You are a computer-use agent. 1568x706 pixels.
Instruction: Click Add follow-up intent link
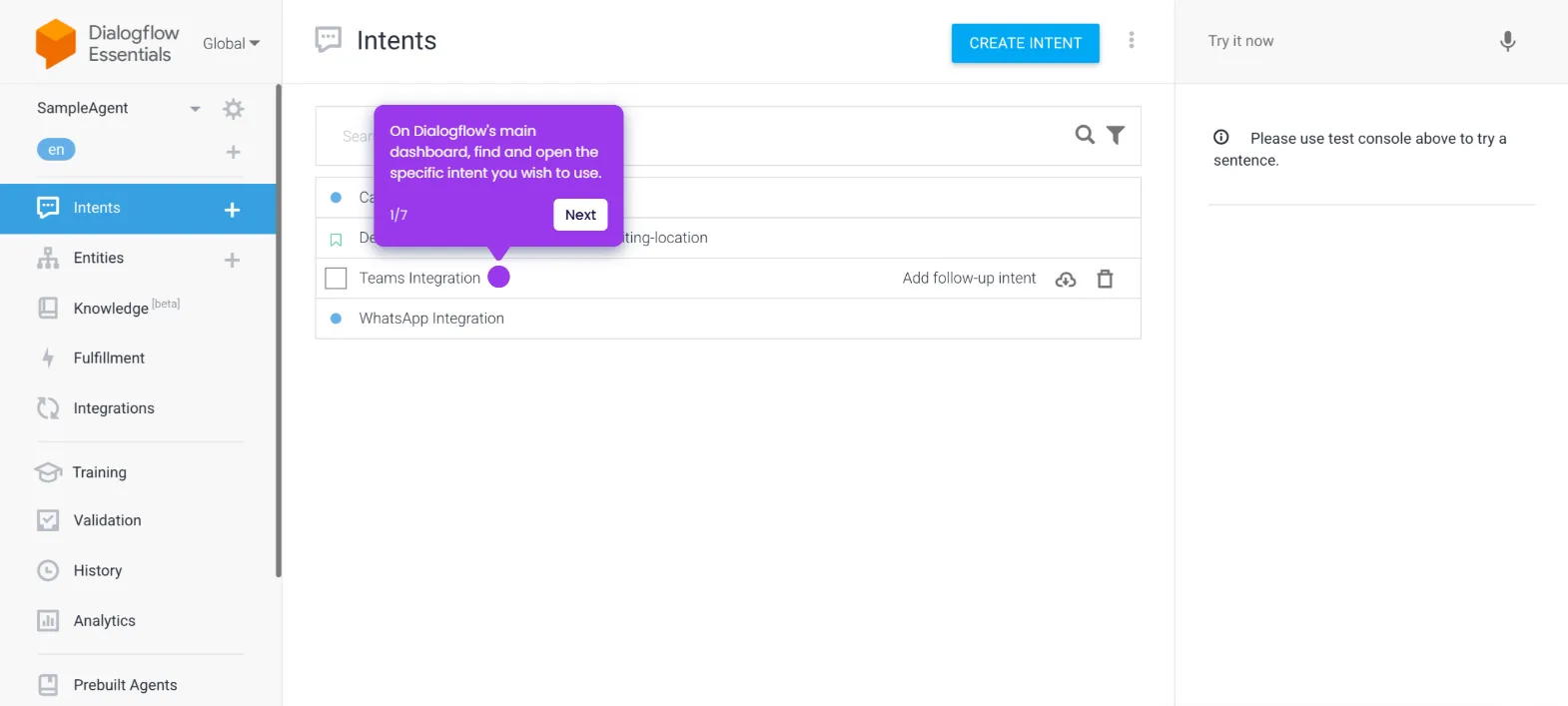[969, 278]
